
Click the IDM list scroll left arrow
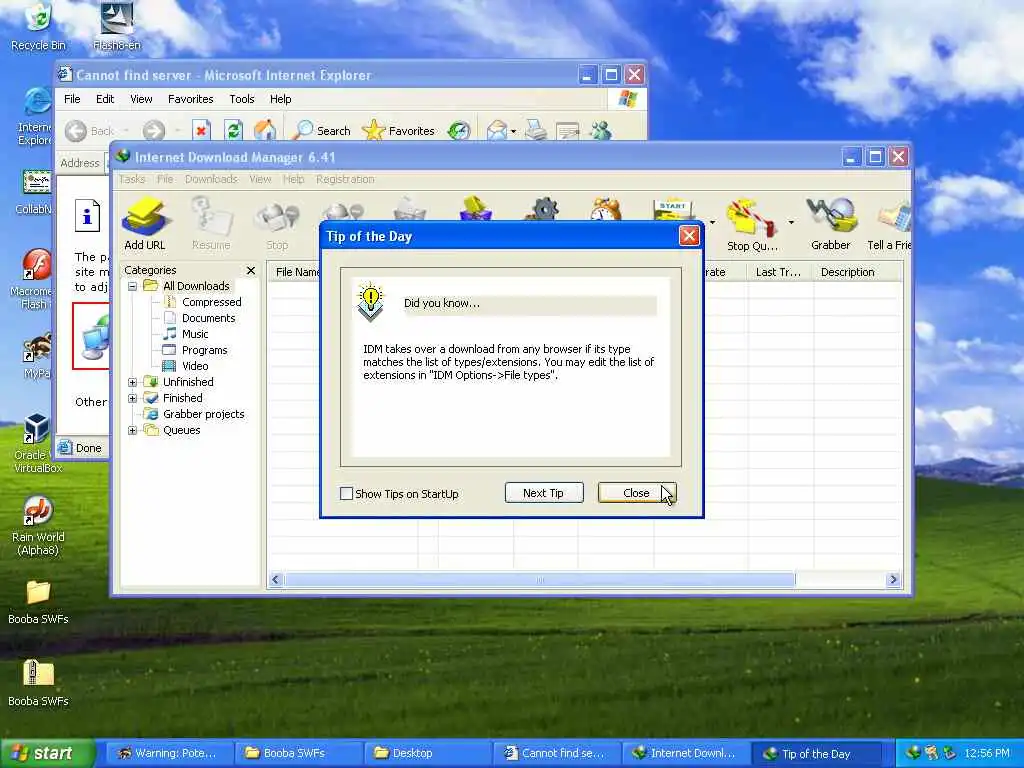tap(276, 580)
